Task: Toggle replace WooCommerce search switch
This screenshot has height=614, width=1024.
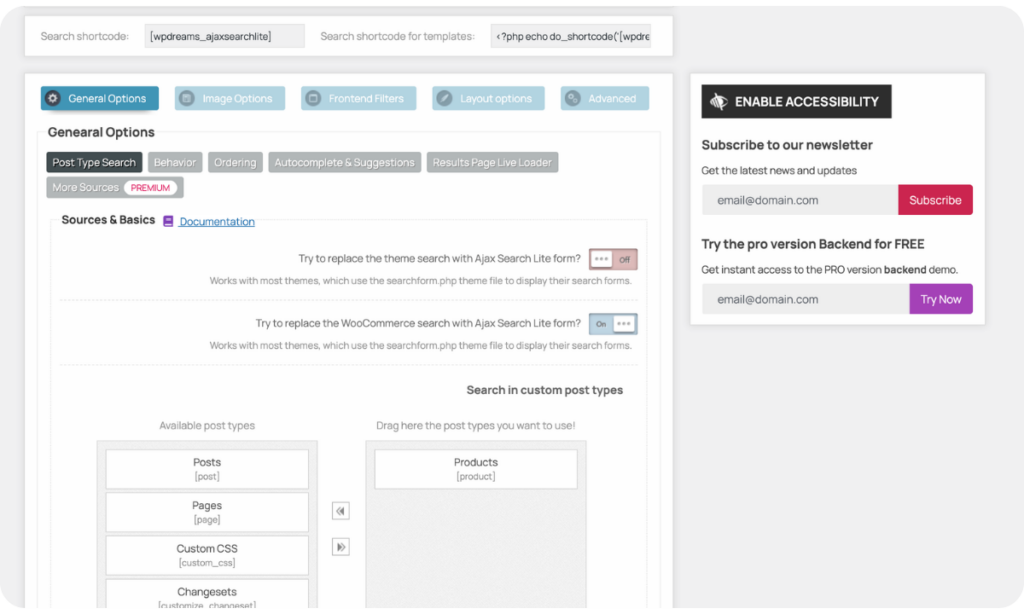Action: tap(613, 324)
